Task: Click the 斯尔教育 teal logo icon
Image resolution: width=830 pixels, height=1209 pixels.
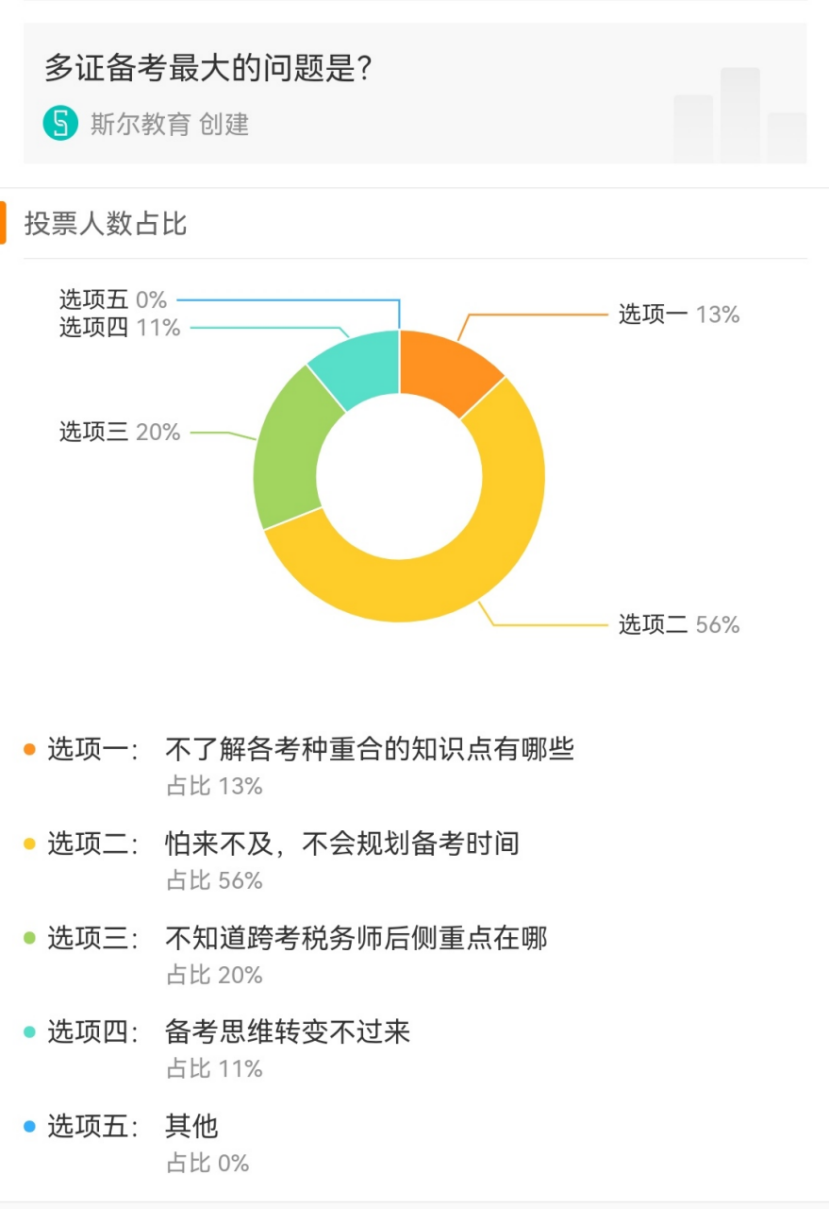Action: pyautogui.click(x=60, y=124)
